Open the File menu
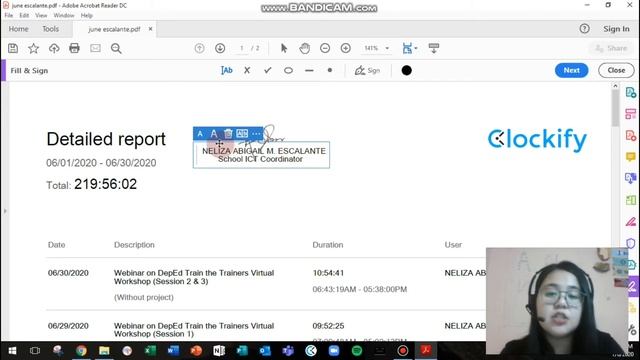This screenshot has height=360, width=640. [9, 16]
